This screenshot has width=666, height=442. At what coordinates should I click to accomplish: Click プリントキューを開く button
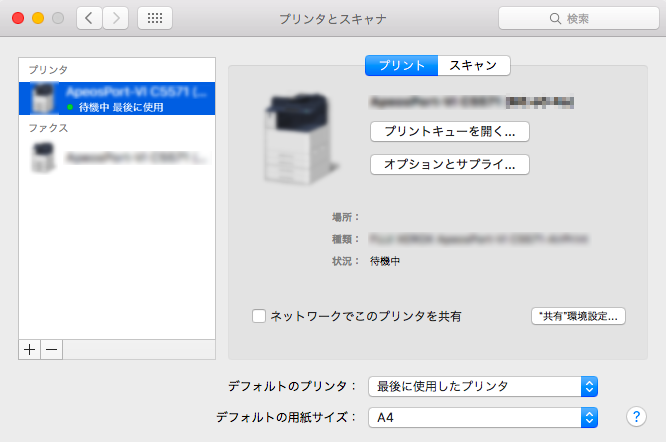coord(449,131)
